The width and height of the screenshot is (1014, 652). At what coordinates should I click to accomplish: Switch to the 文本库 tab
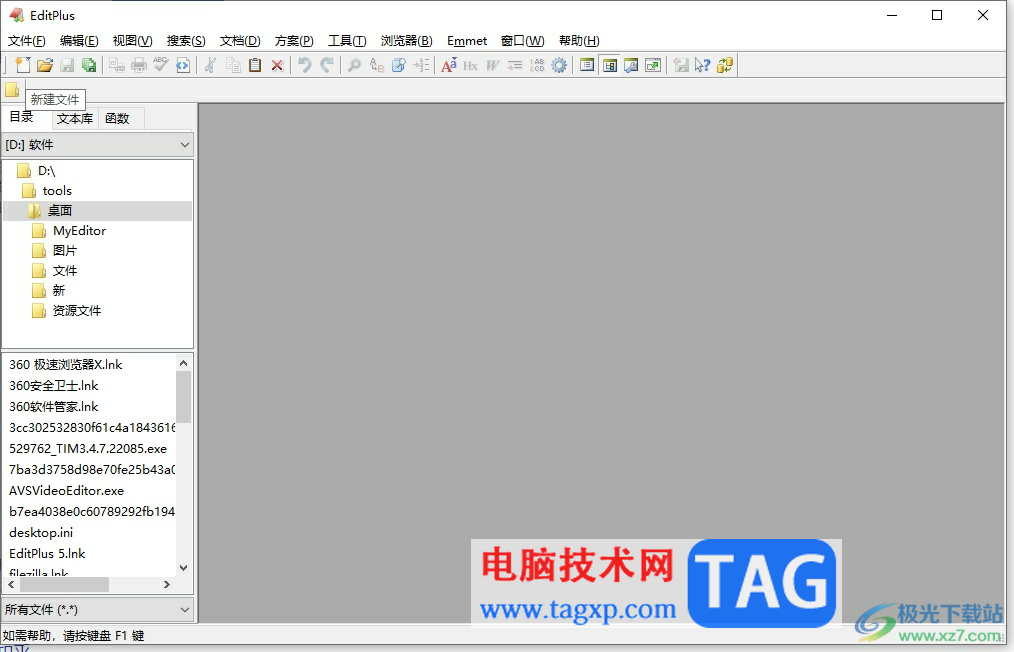(75, 118)
